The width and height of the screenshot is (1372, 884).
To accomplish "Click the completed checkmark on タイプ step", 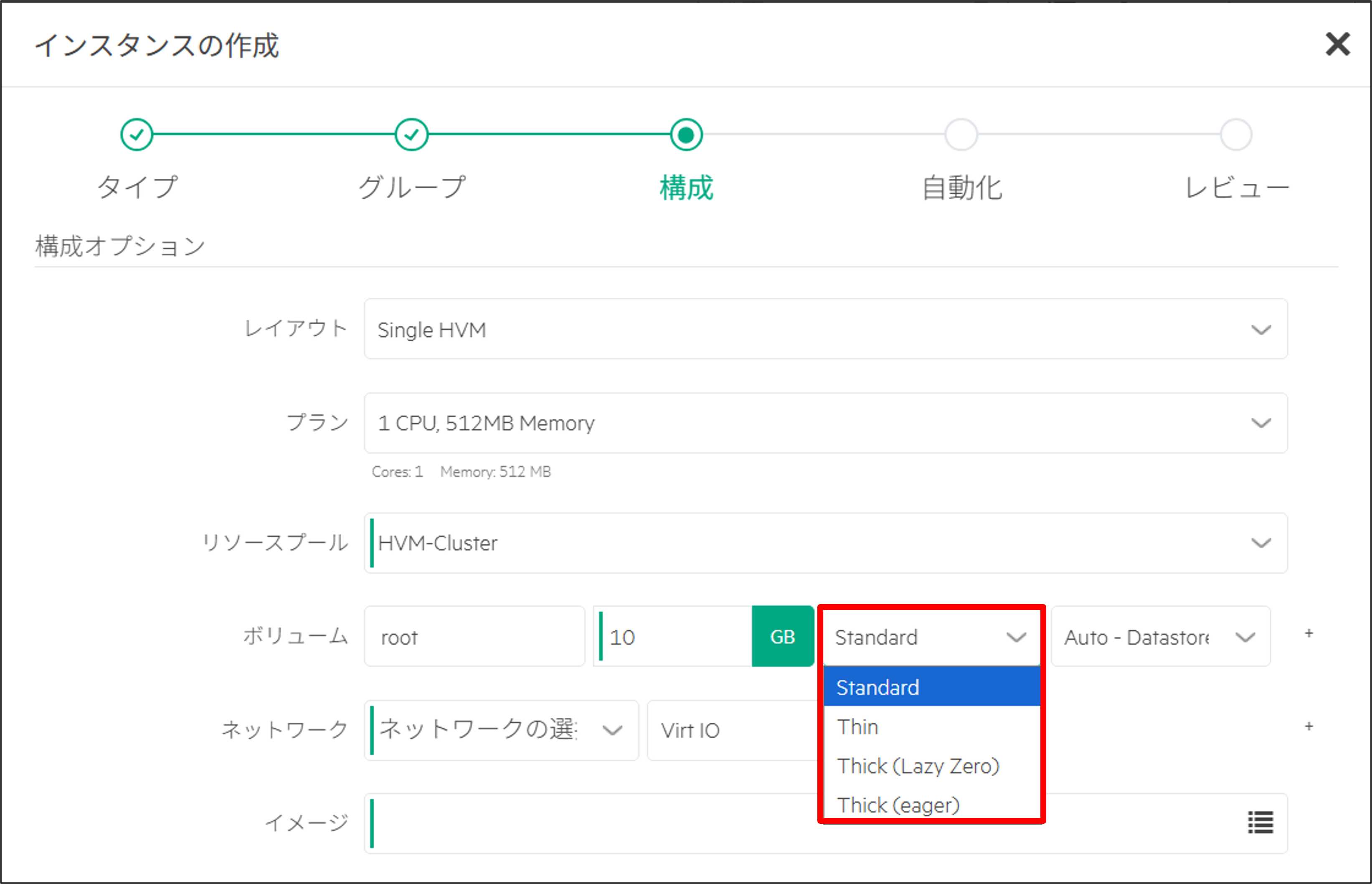I will (x=136, y=135).
